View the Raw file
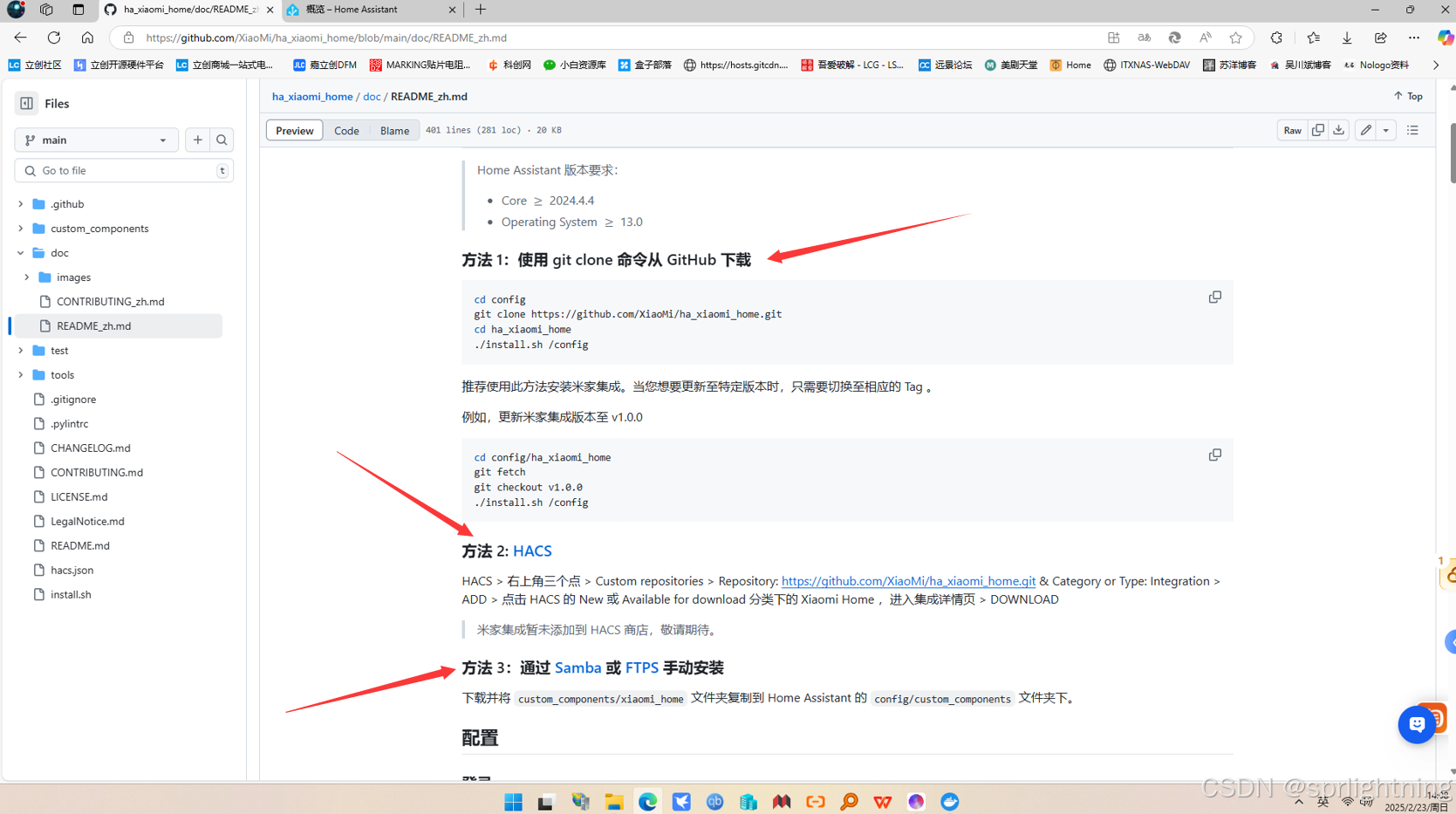This screenshot has height=814, width=1456. [x=1292, y=130]
